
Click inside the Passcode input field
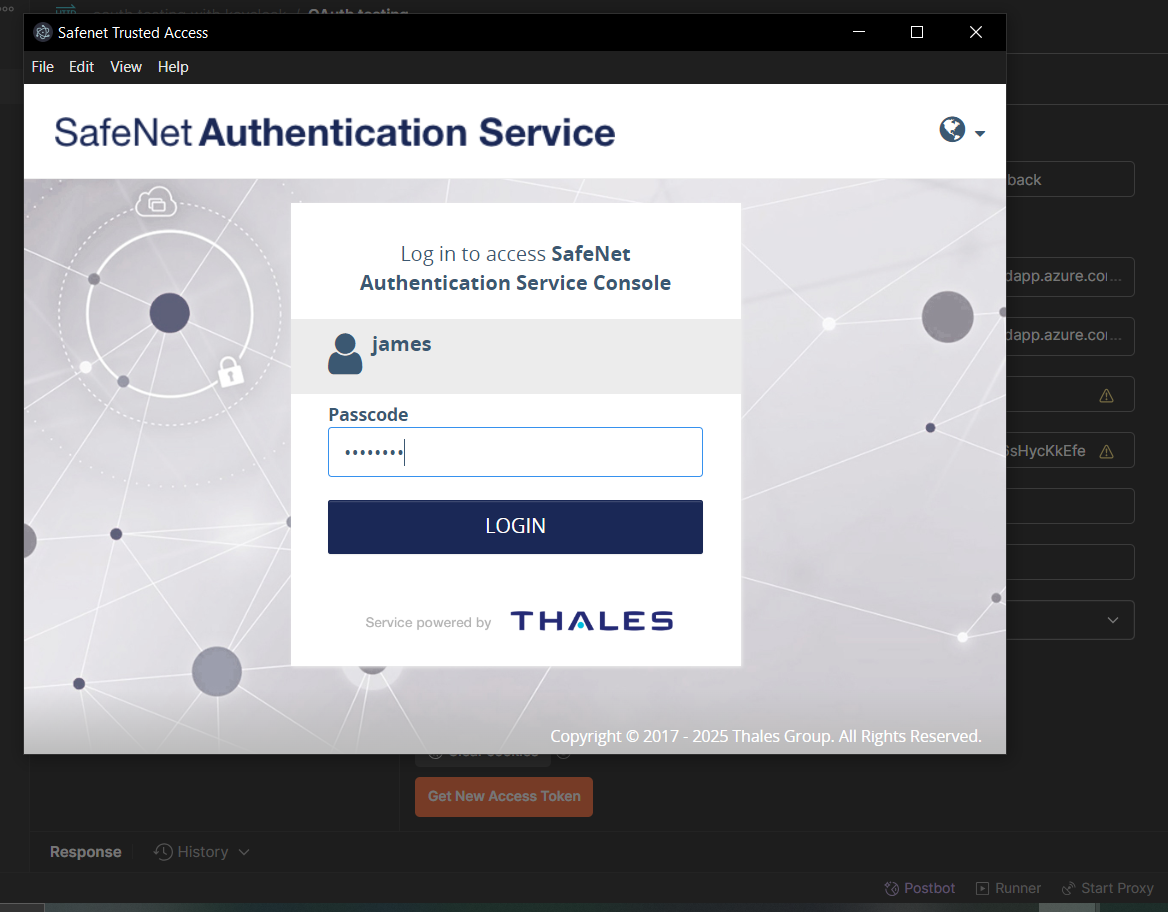(515, 452)
